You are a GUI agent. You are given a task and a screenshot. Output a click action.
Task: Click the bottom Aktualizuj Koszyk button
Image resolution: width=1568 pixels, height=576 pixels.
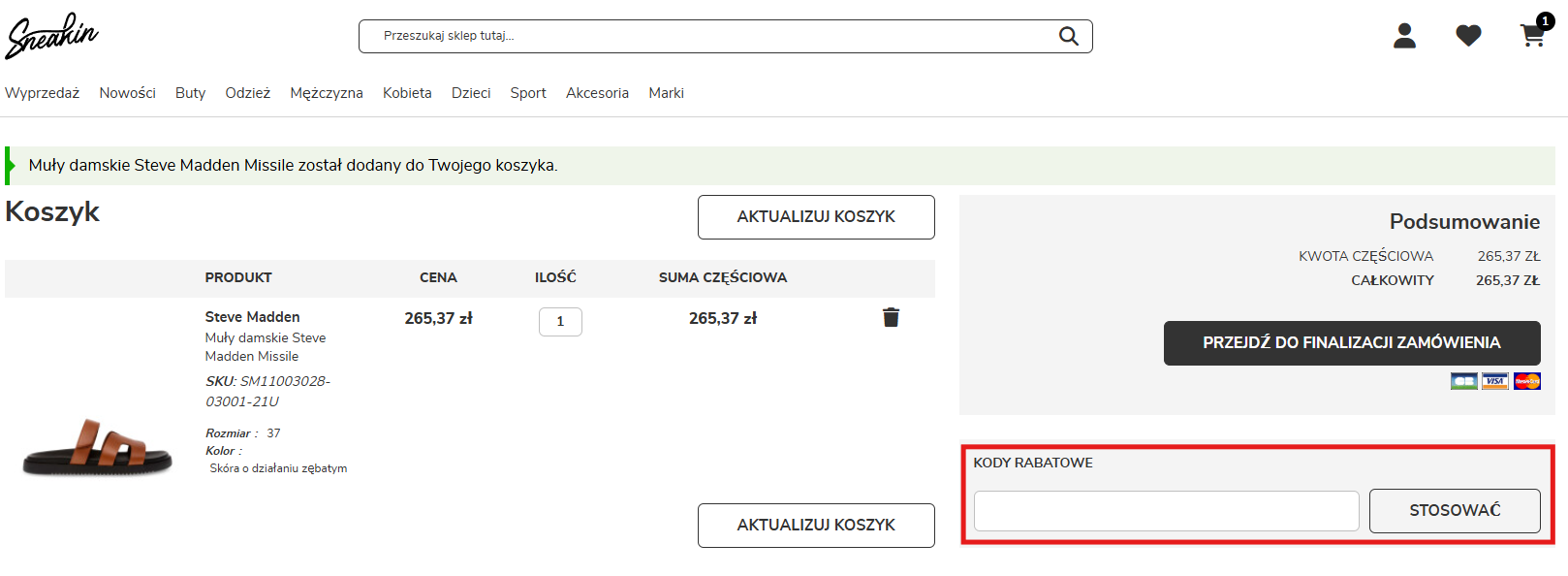point(816,526)
